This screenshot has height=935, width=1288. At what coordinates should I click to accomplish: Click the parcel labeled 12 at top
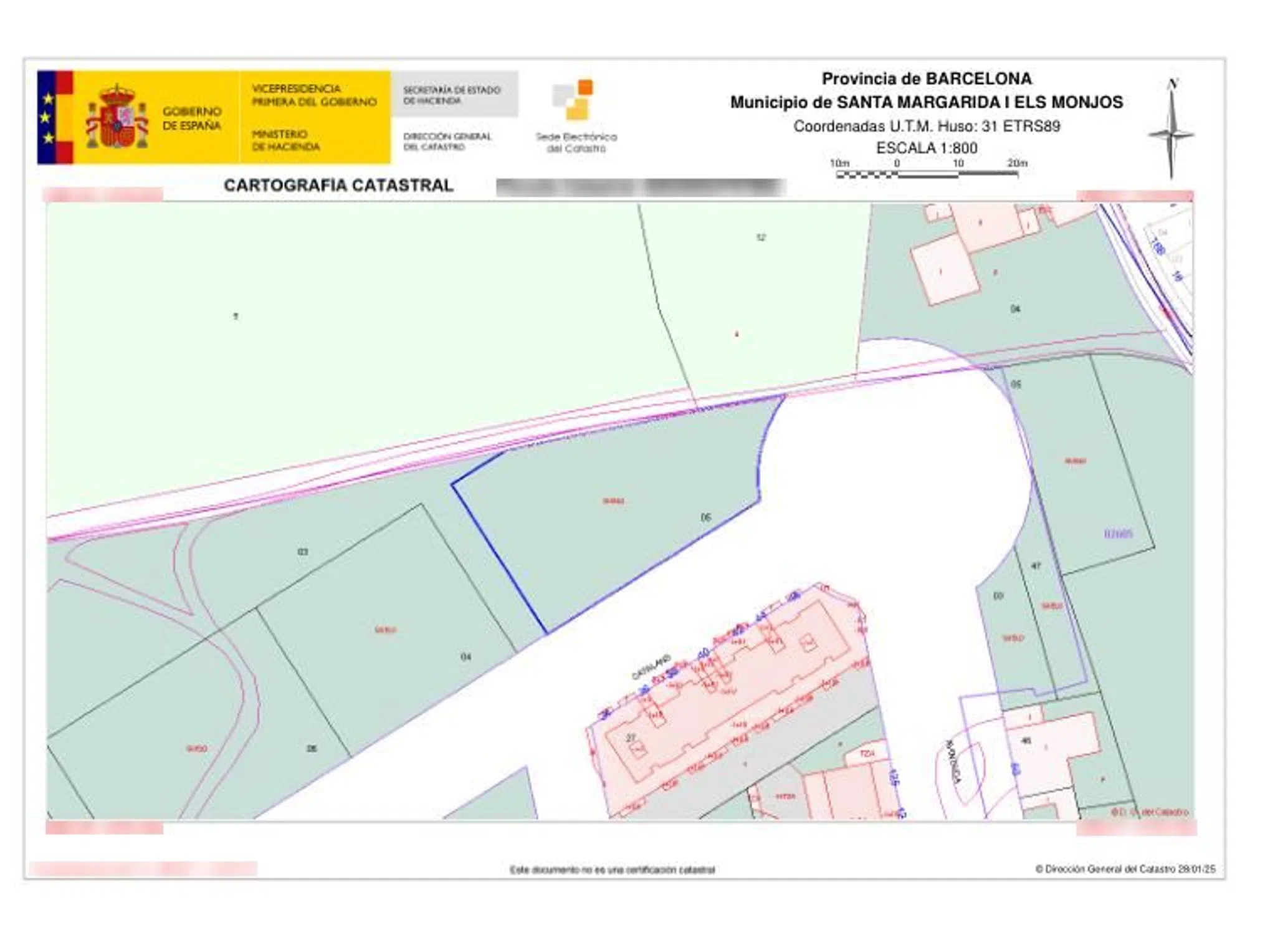click(x=761, y=237)
